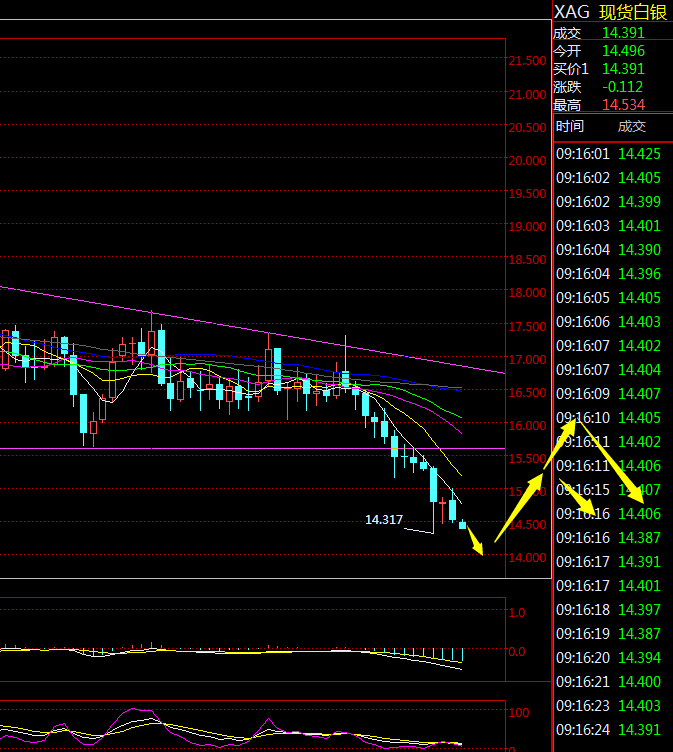This screenshot has height=752, width=673.
Task: Click the 100 label on bottom indicator axis
Action: (519, 713)
